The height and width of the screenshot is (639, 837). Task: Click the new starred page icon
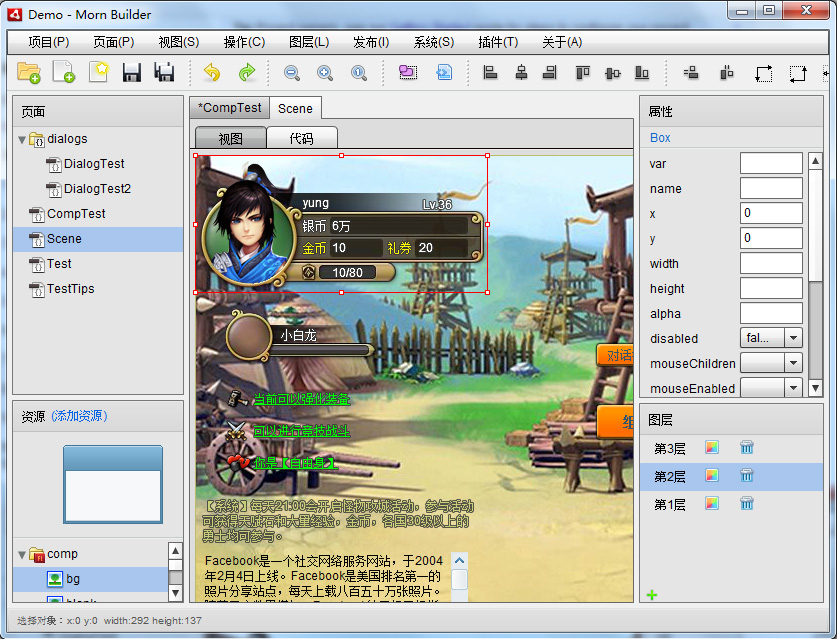pos(98,72)
